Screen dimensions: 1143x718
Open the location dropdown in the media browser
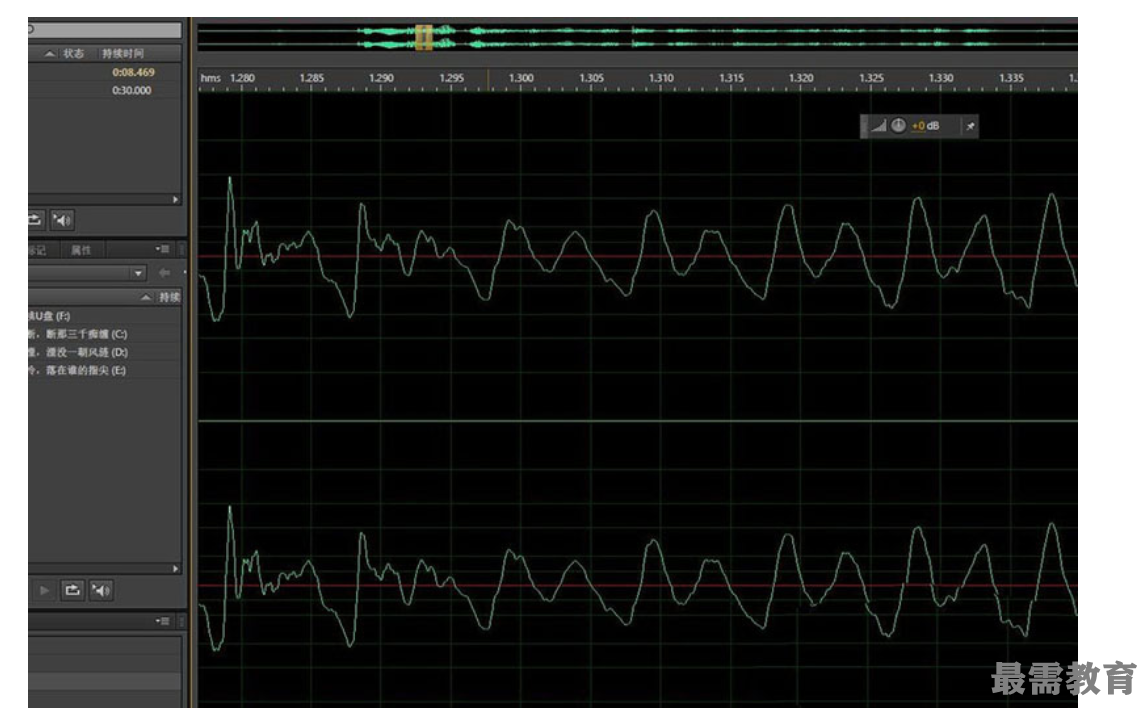pyautogui.click(x=138, y=273)
